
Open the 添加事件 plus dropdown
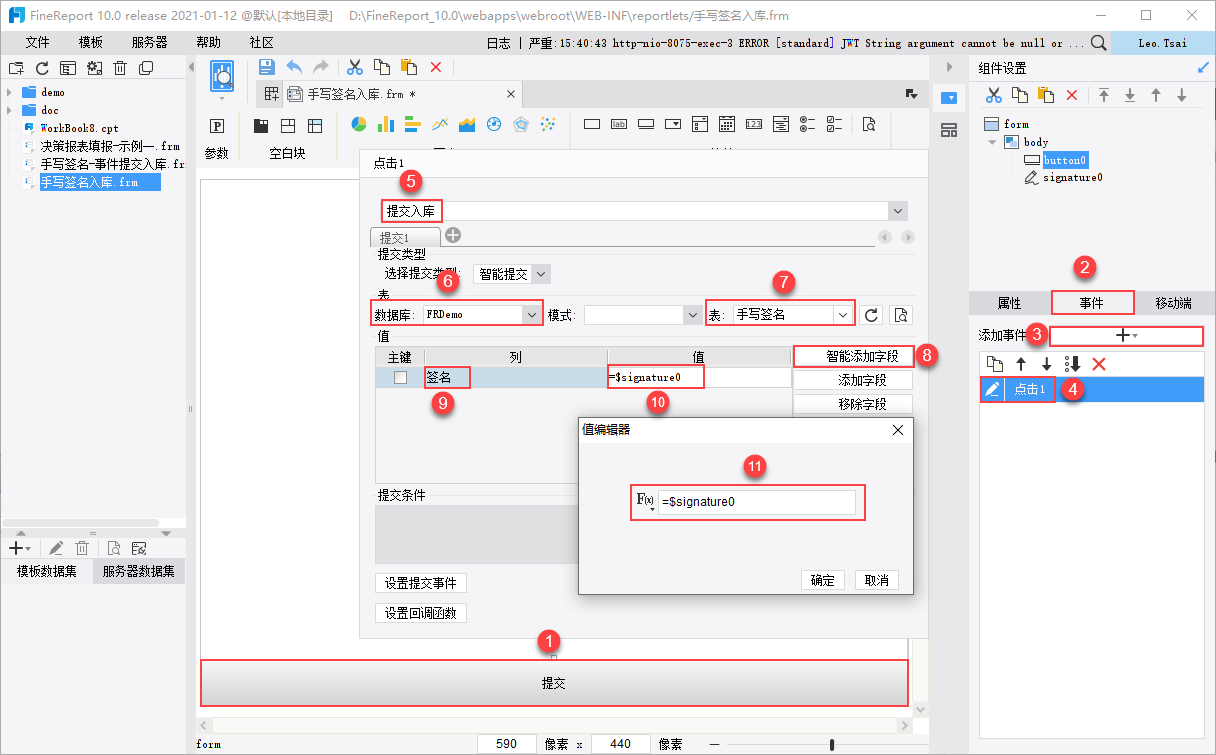[1126, 336]
